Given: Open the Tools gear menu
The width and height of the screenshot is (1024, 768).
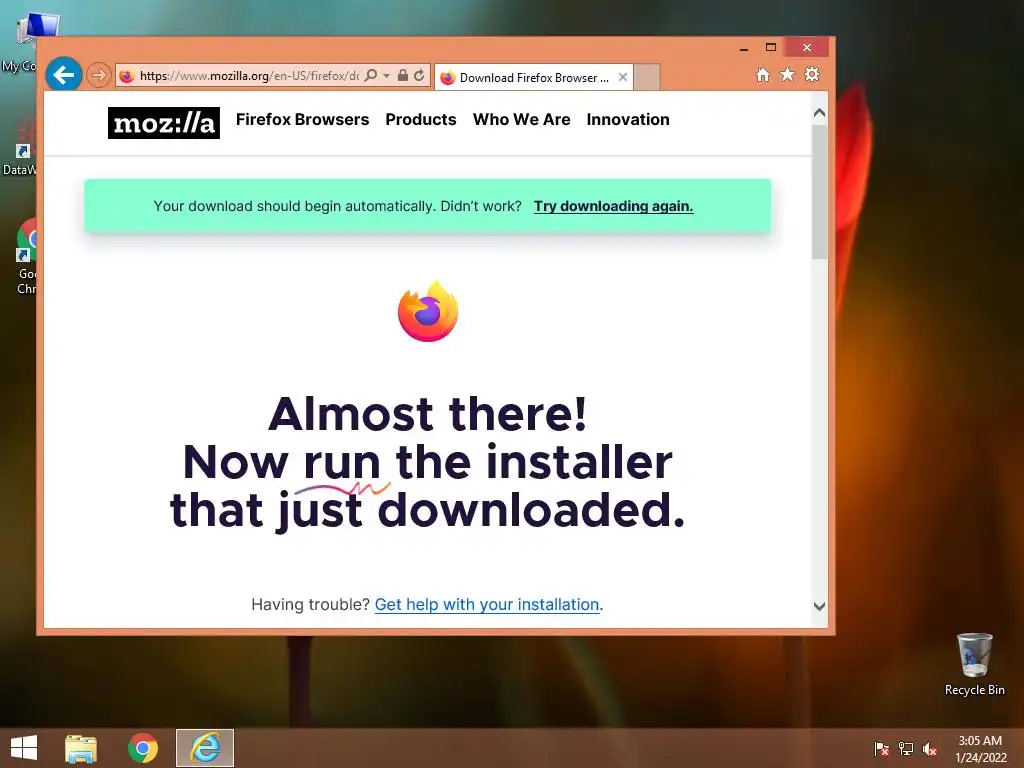Looking at the screenshot, I should coord(812,74).
